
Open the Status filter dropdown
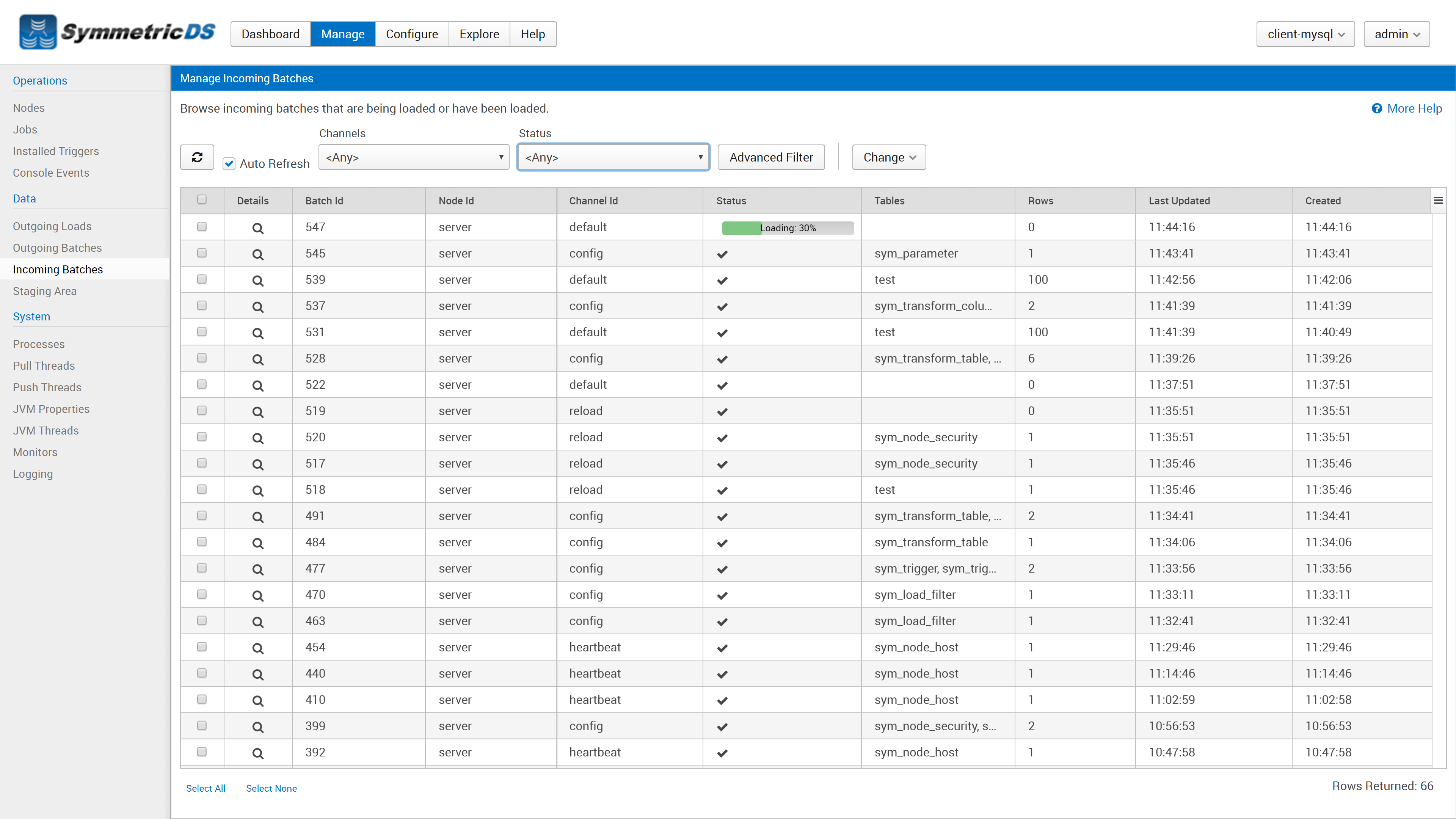pos(613,157)
